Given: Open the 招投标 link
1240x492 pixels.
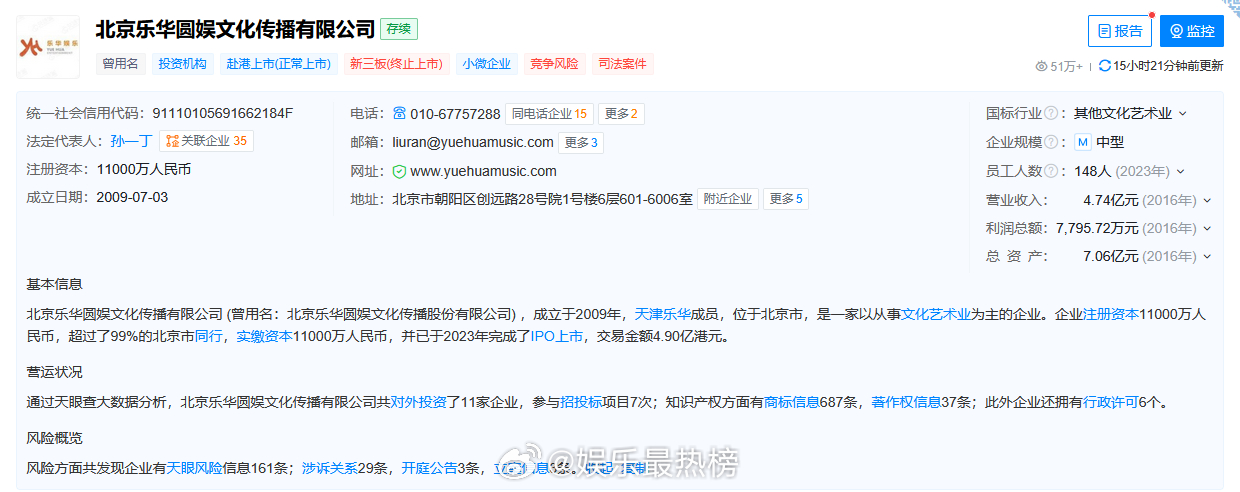Looking at the screenshot, I should pyautogui.click(x=581, y=403).
